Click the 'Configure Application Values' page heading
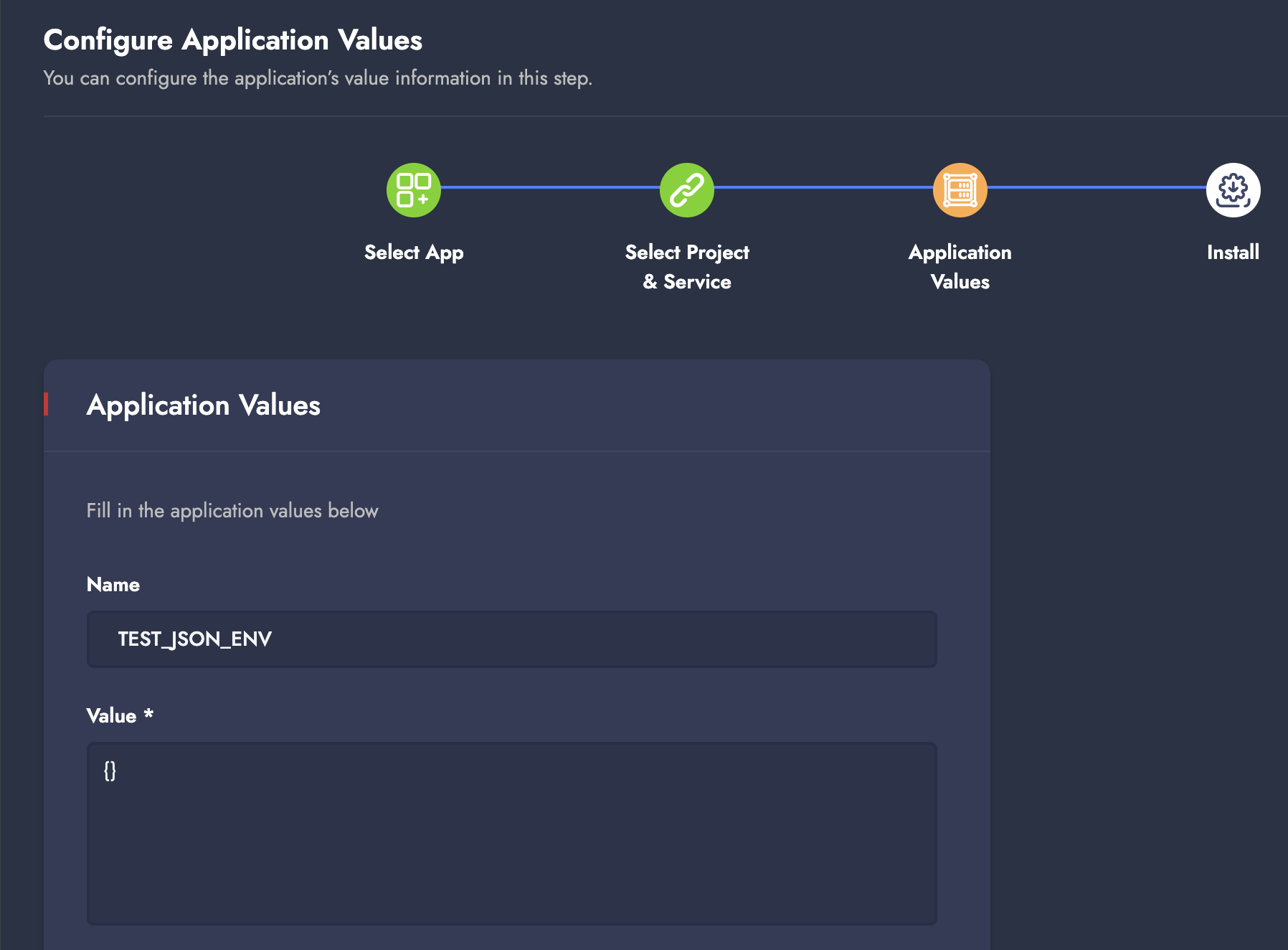 tap(233, 40)
